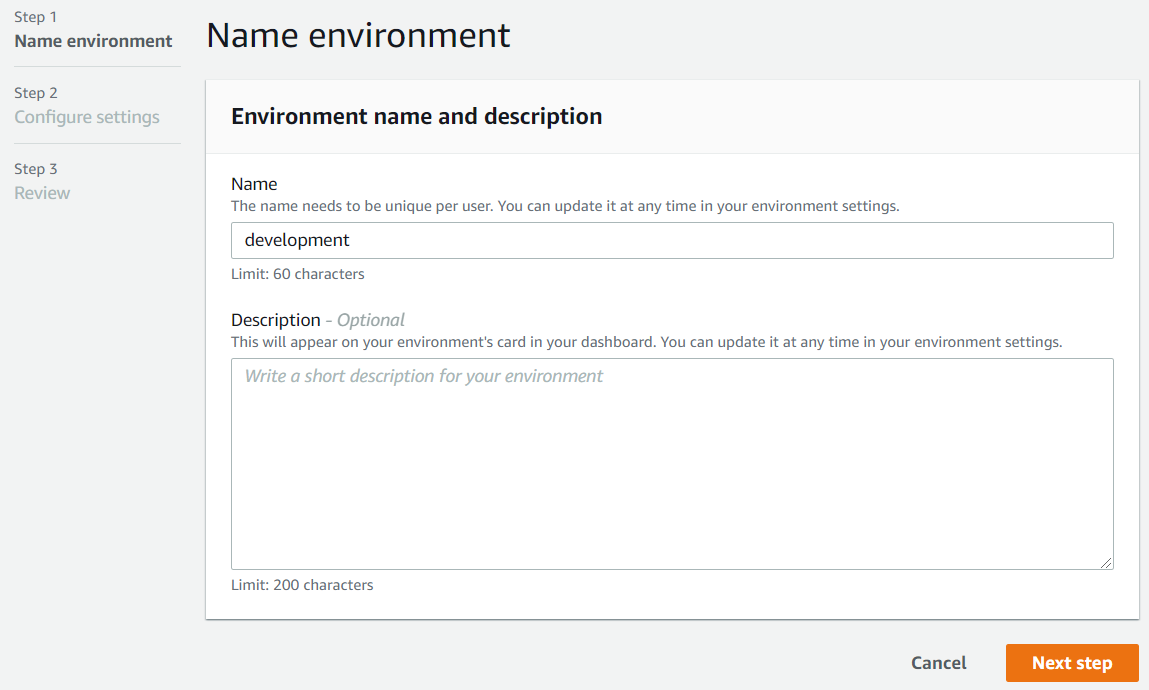Click the Description field label

[275, 320]
